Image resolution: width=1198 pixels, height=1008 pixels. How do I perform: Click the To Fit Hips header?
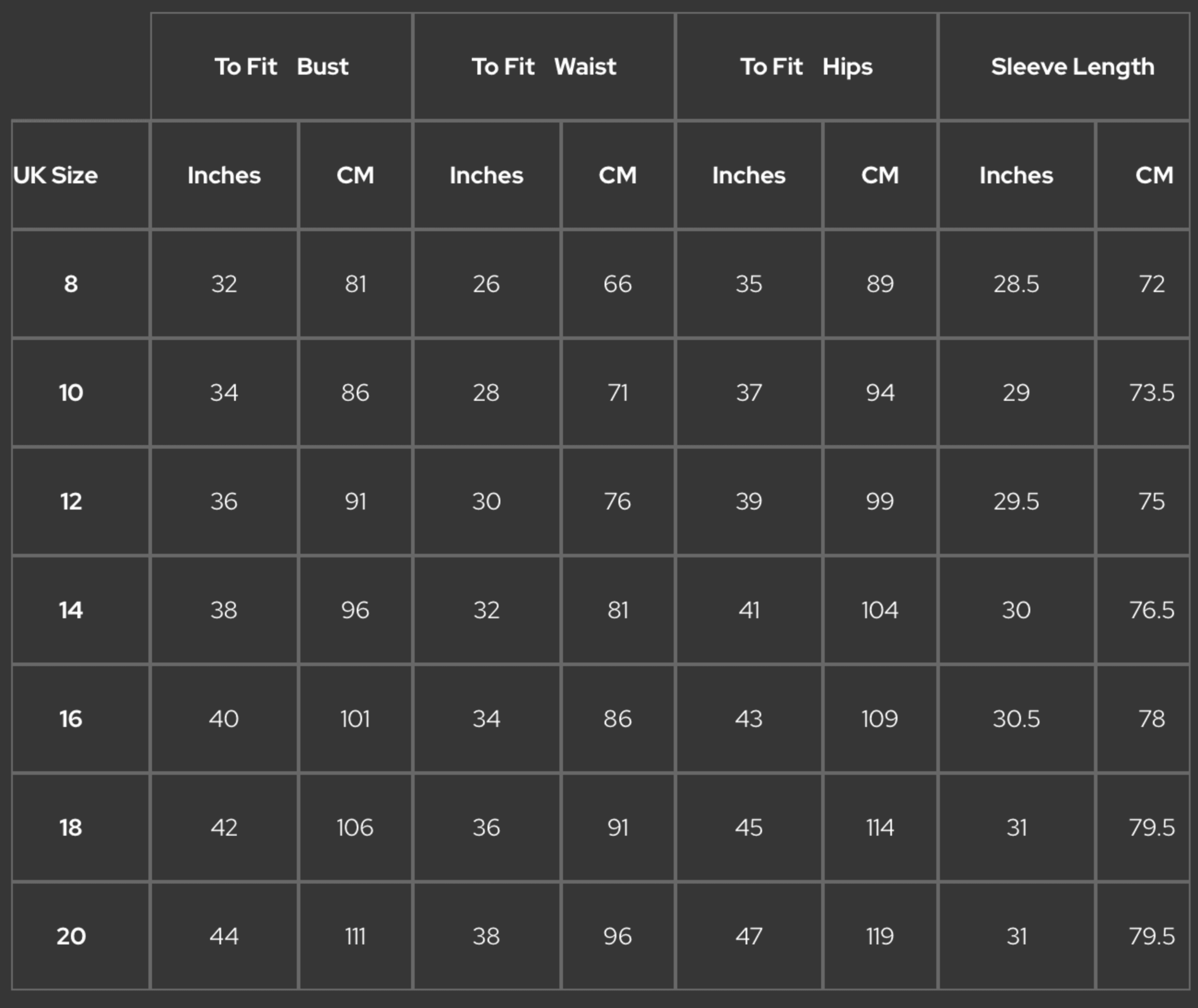pos(806,67)
